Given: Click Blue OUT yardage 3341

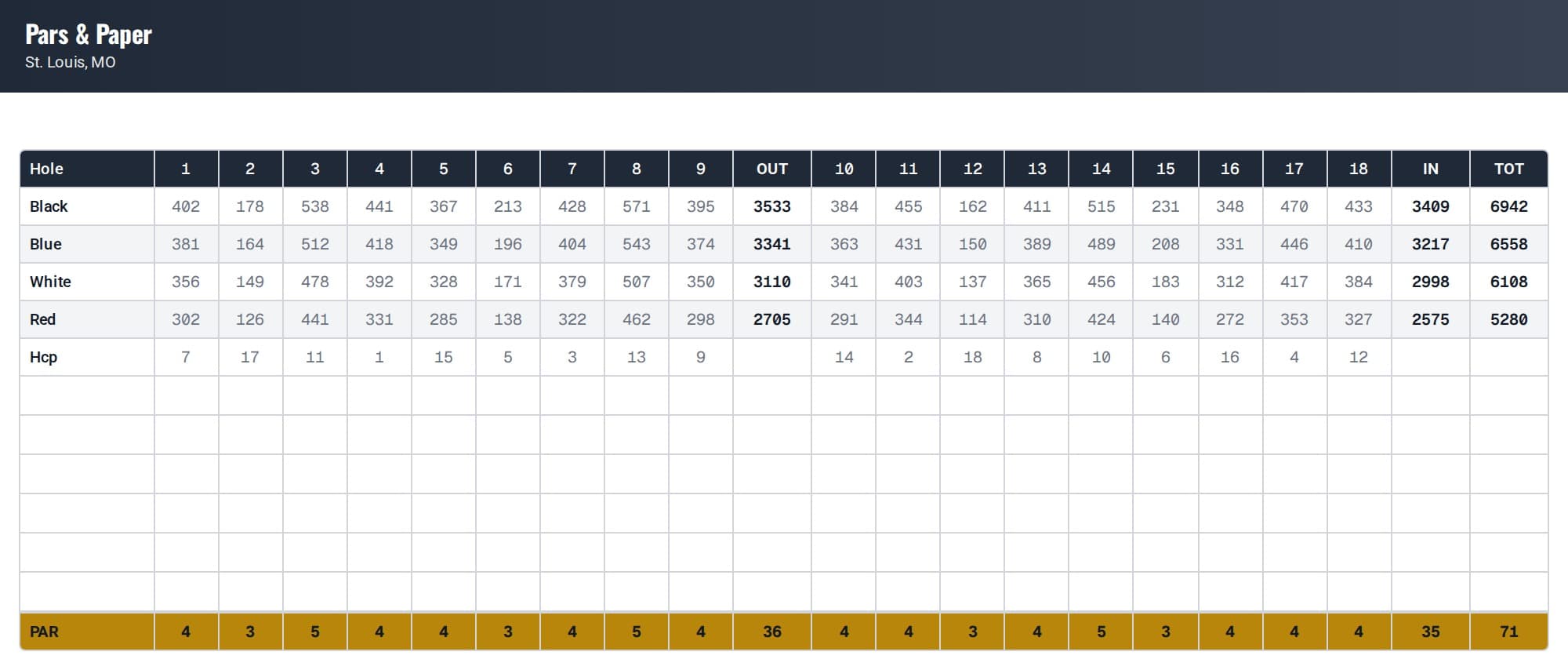Looking at the screenshot, I should 772,244.
